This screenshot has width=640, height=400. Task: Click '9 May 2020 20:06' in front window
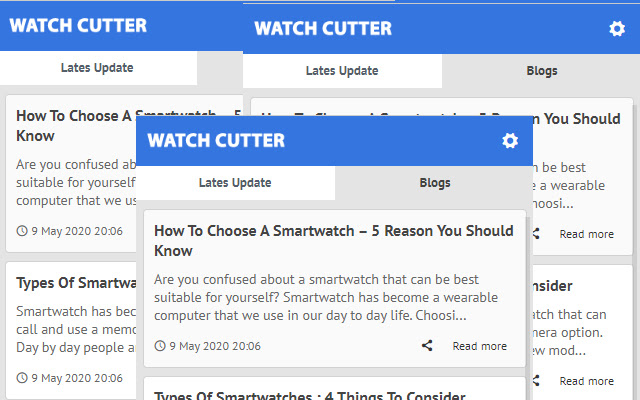click(x=215, y=346)
